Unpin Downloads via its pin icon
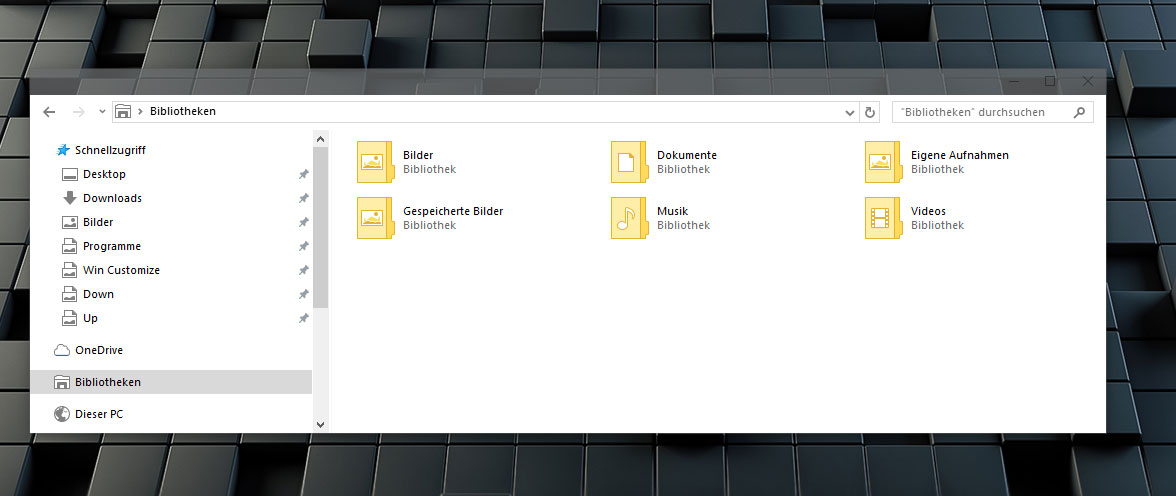This screenshot has height=496, width=1176. (x=303, y=198)
